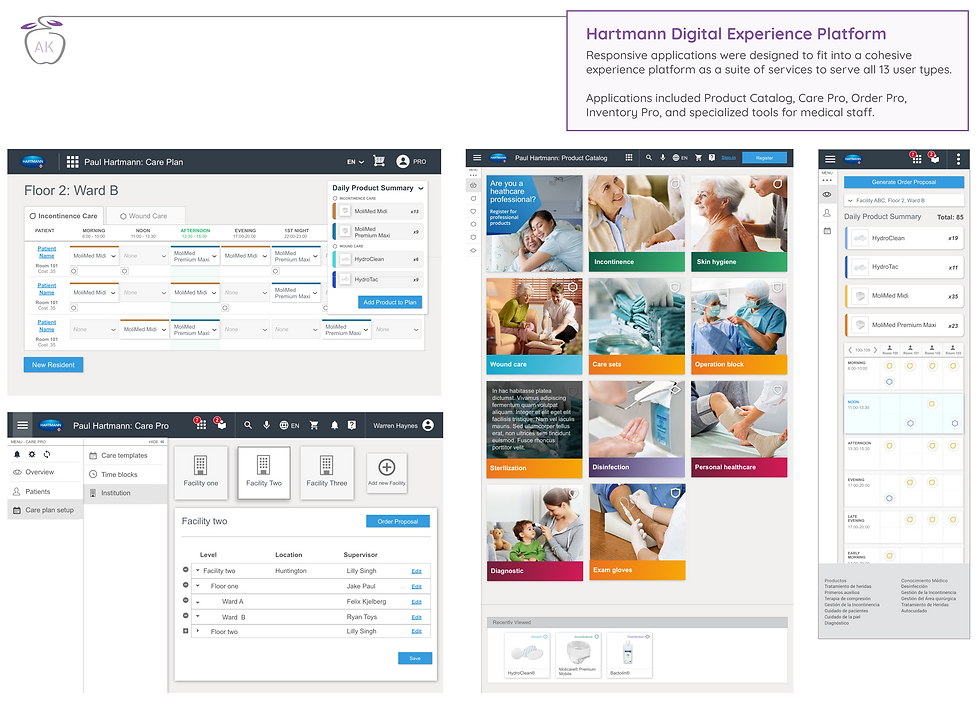Click the search icon in Product Catalog header
Viewport: 979px width, 712px height.
[649, 158]
